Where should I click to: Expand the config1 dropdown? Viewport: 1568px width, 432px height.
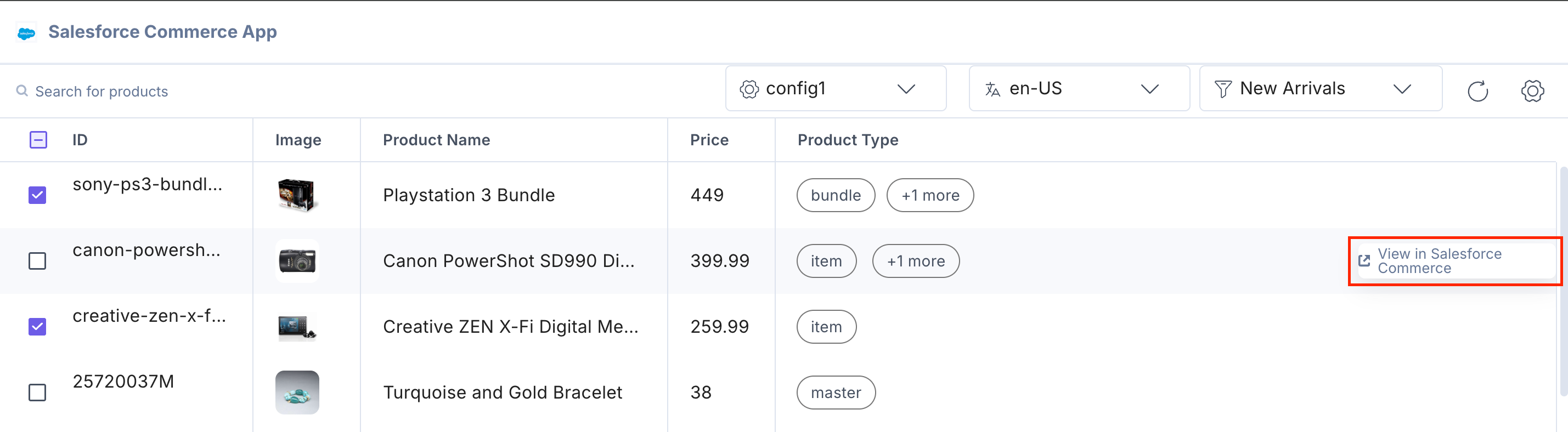point(906,89)
